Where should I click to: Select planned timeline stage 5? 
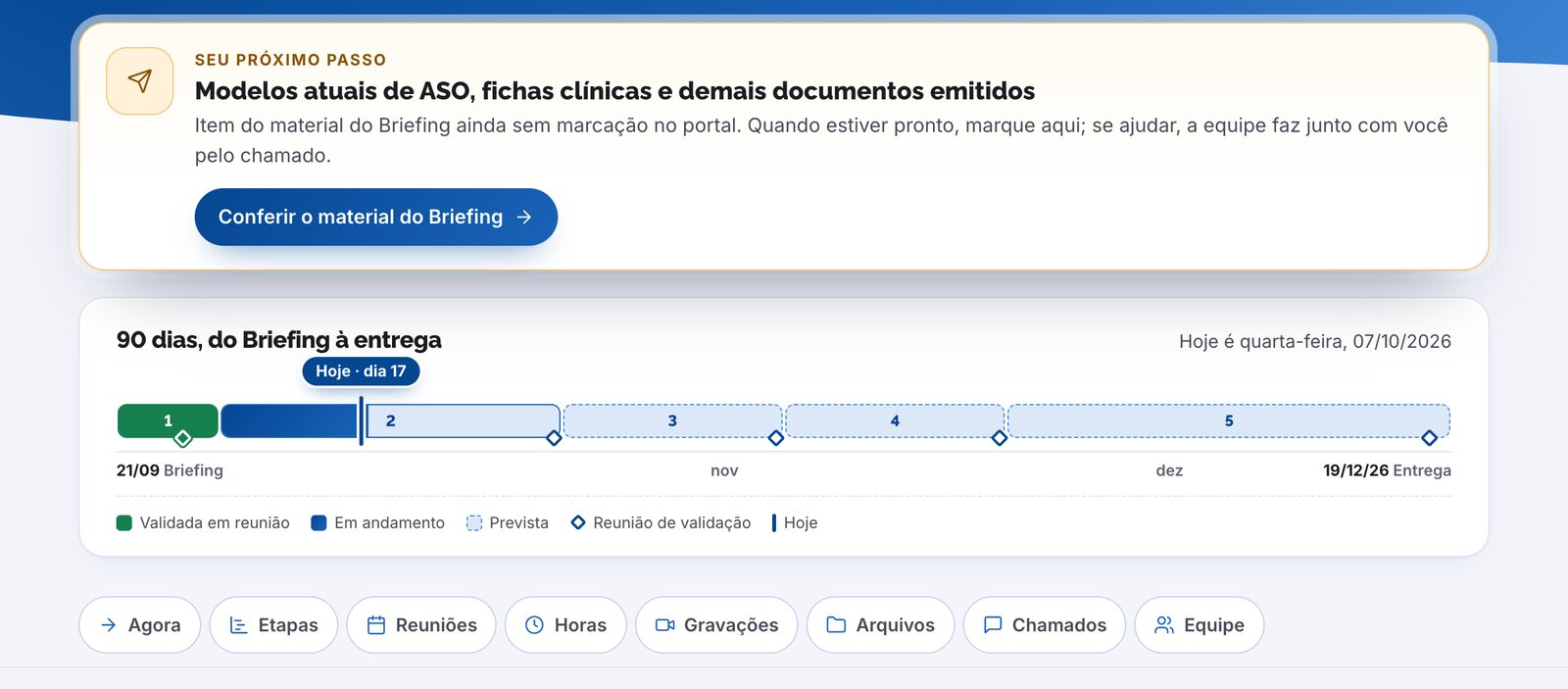pos(1229,420)
